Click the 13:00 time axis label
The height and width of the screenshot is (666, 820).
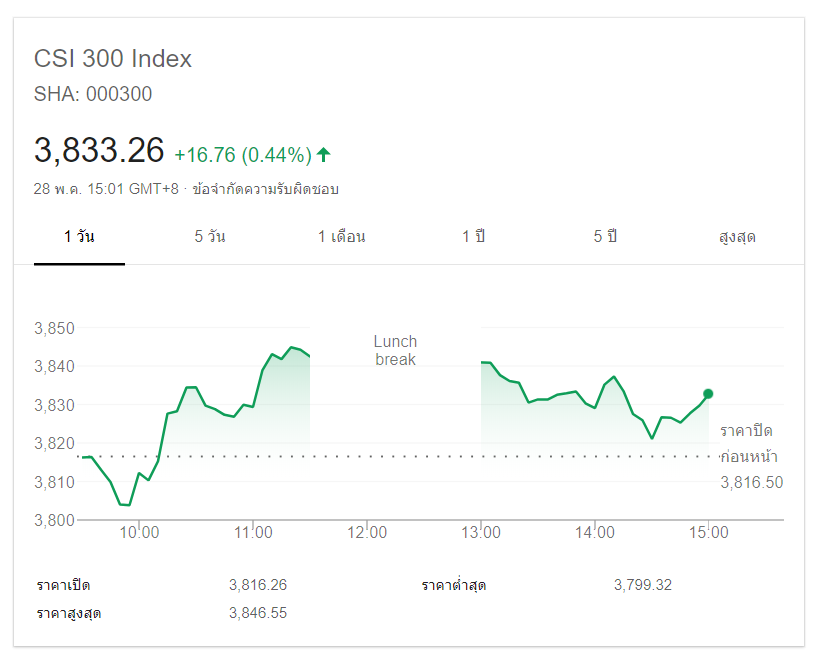point(481,533)
